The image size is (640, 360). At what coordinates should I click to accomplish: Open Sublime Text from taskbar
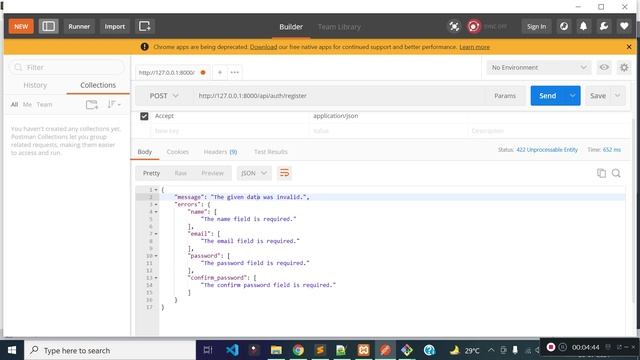click(x=320, y=350)
